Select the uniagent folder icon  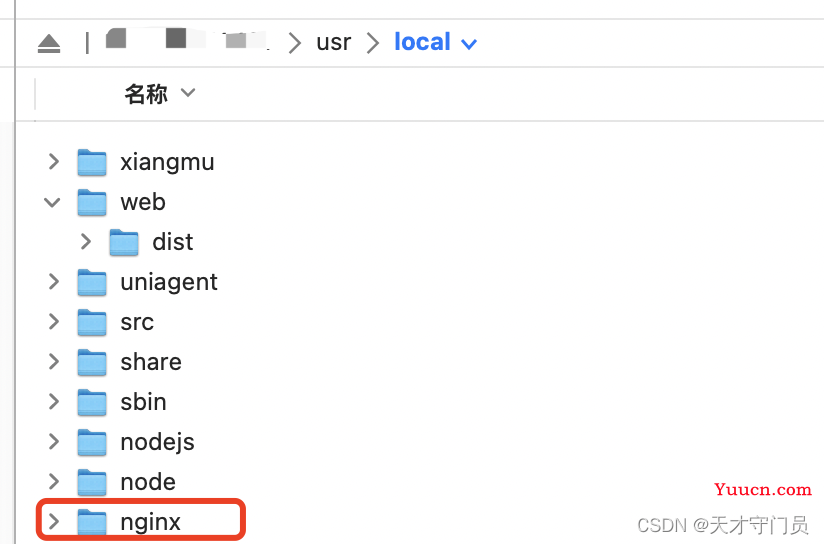92,282
